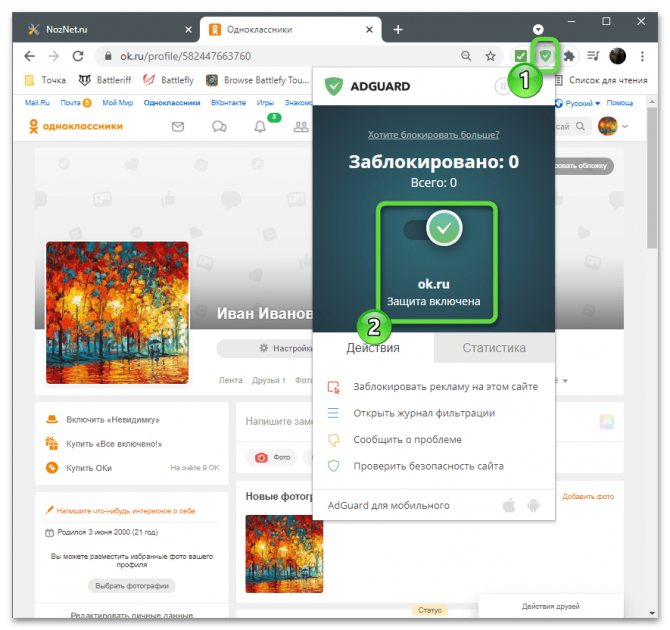
Task: Open the Battlefly bookmark
Action: [x=168, y=80]
